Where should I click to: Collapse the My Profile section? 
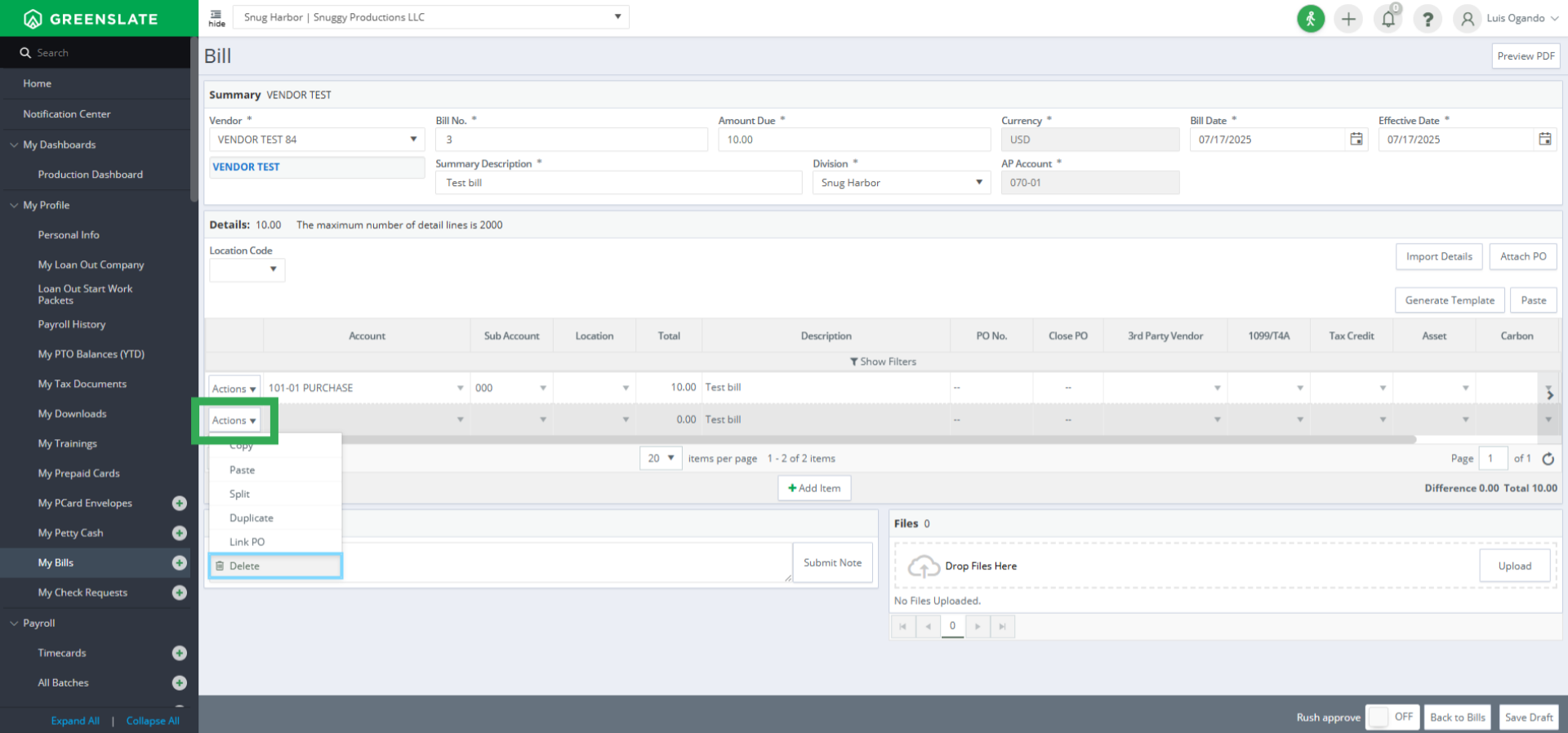pos(14,205)
